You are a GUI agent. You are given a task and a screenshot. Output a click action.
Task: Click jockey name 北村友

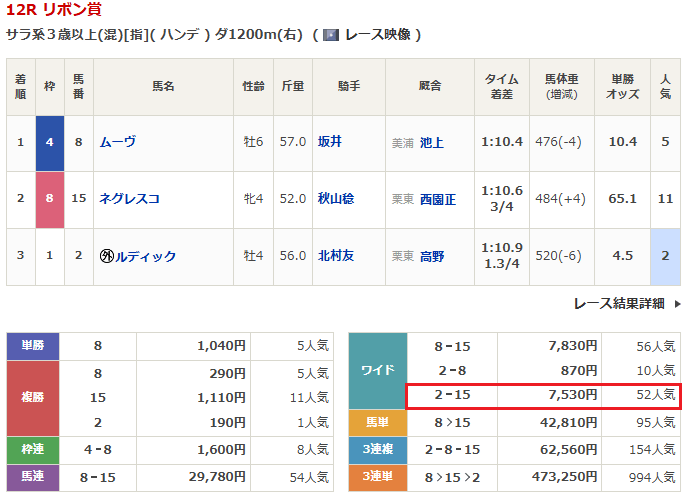(x=335, y=256)
